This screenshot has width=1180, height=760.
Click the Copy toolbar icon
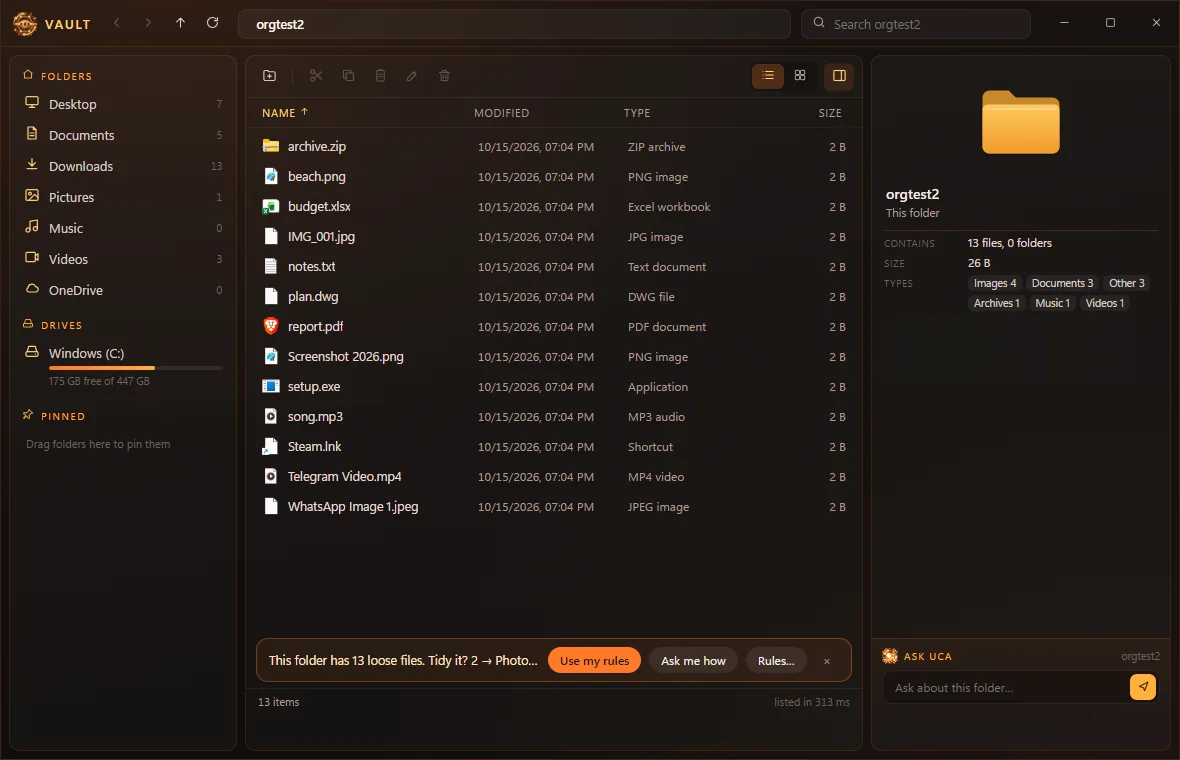pyautogui.click(x=348, y=75)
